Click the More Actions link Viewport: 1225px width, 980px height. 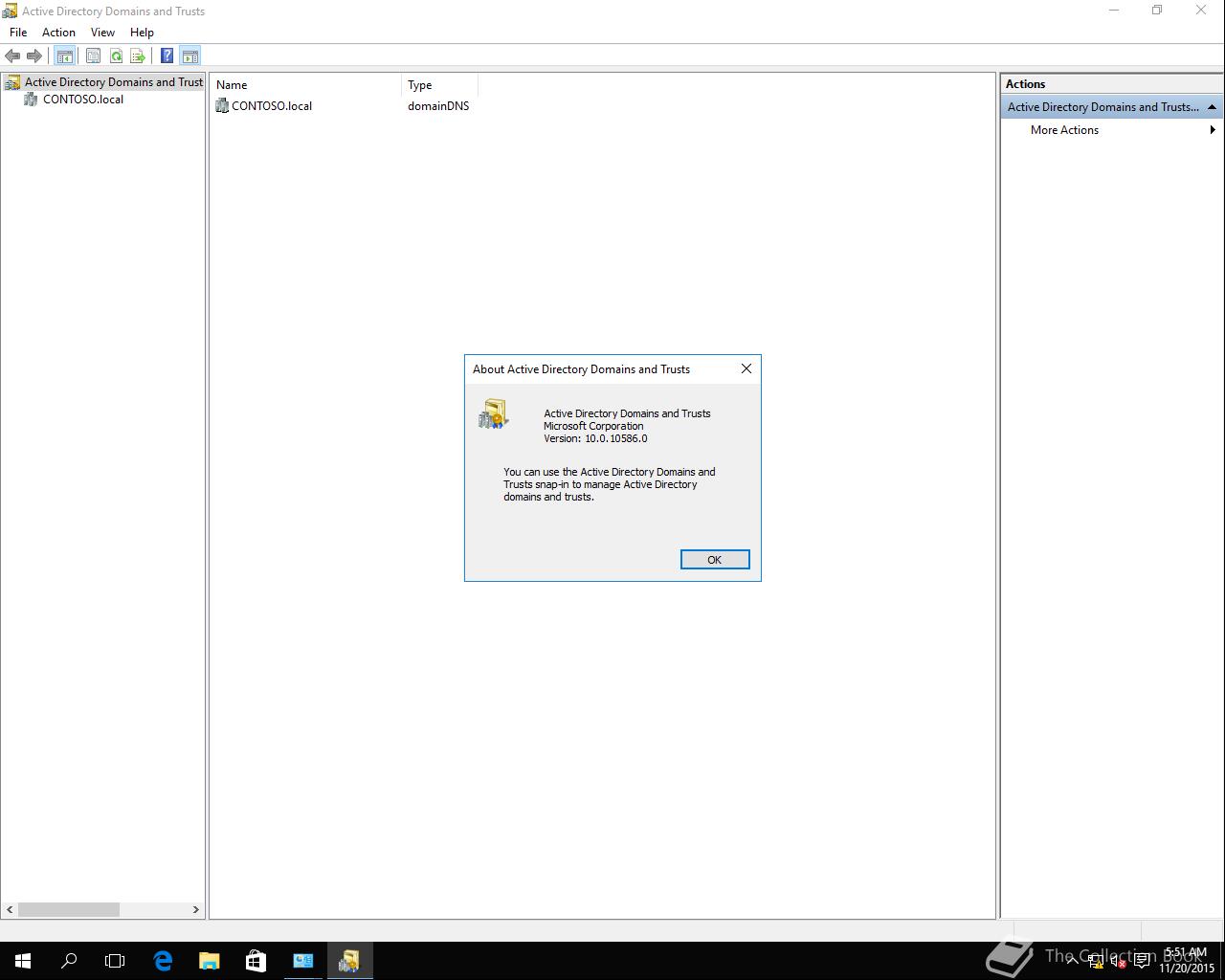[x=1064, y=130]
